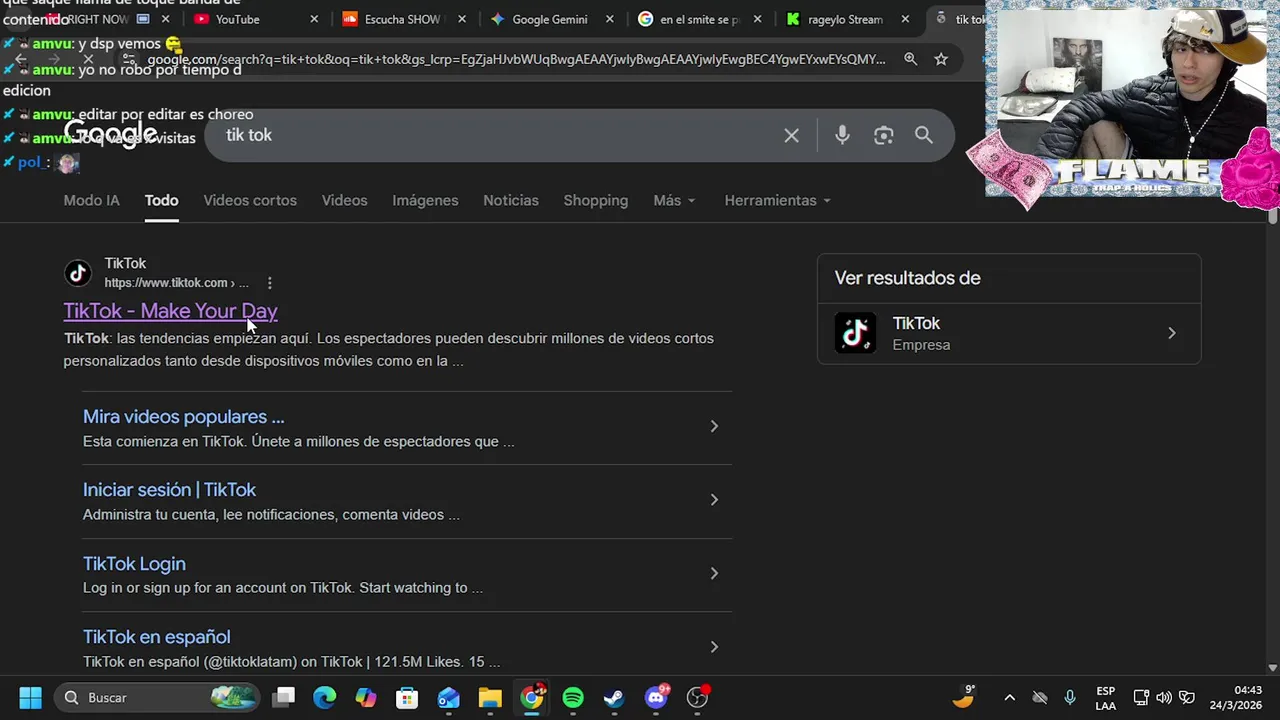The width and height of the screenshot is (1280, 720).
Task: Launch Microsoft Edge from the taskbar
Action: [x=325, y=697]
